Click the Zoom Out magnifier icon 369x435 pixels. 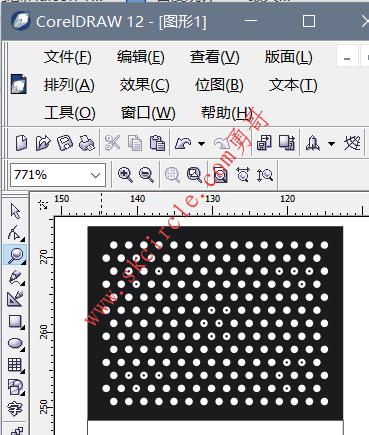146,175
